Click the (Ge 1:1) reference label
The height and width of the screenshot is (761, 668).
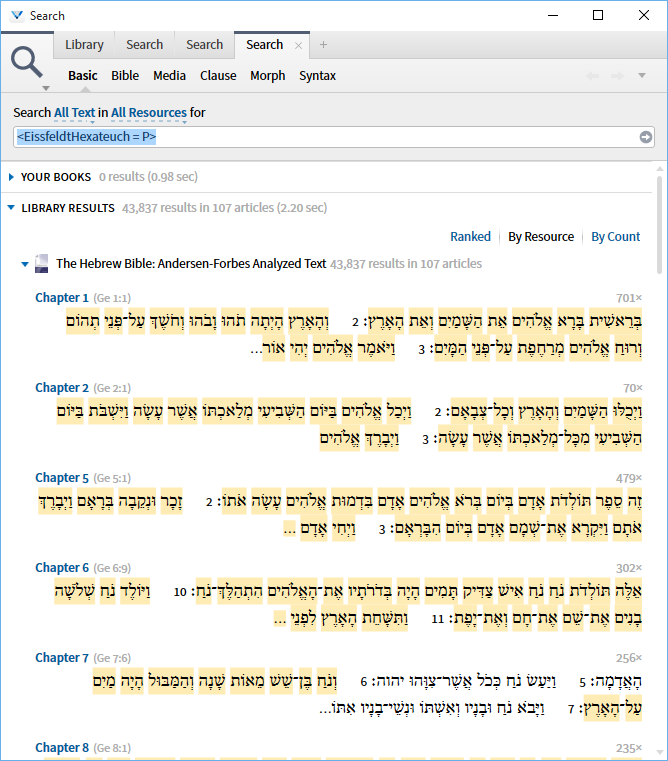point(112,298)
